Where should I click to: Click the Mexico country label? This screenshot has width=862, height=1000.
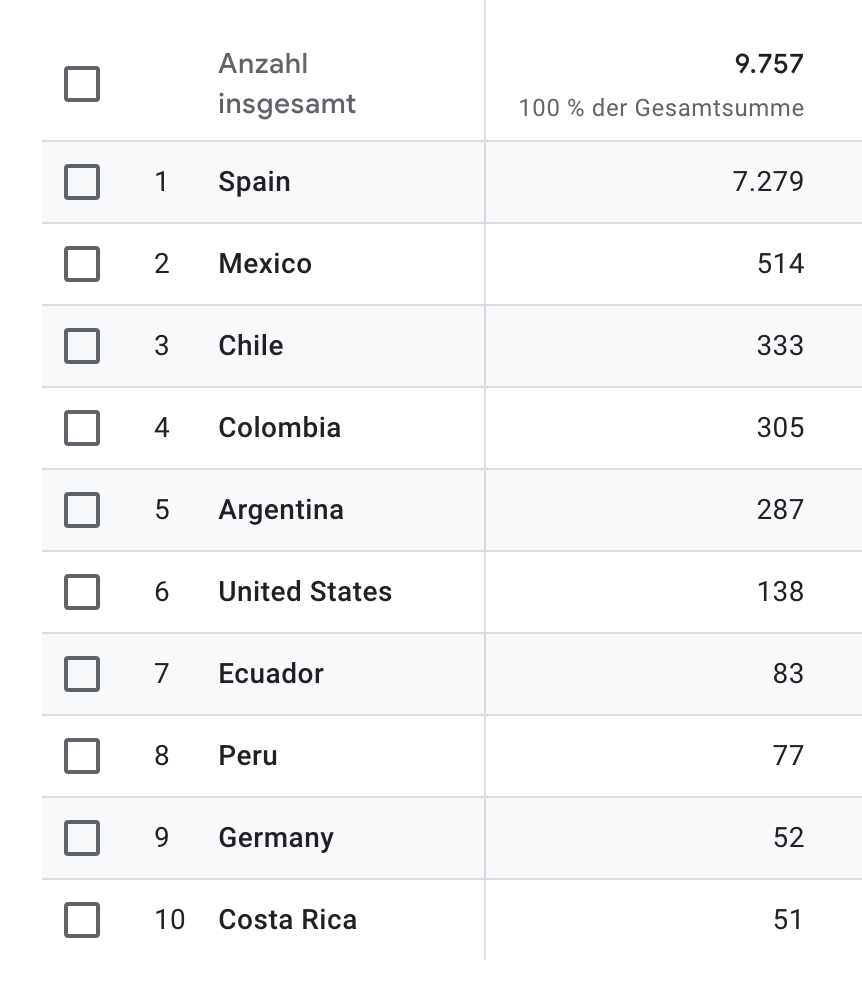pos(265,264)
